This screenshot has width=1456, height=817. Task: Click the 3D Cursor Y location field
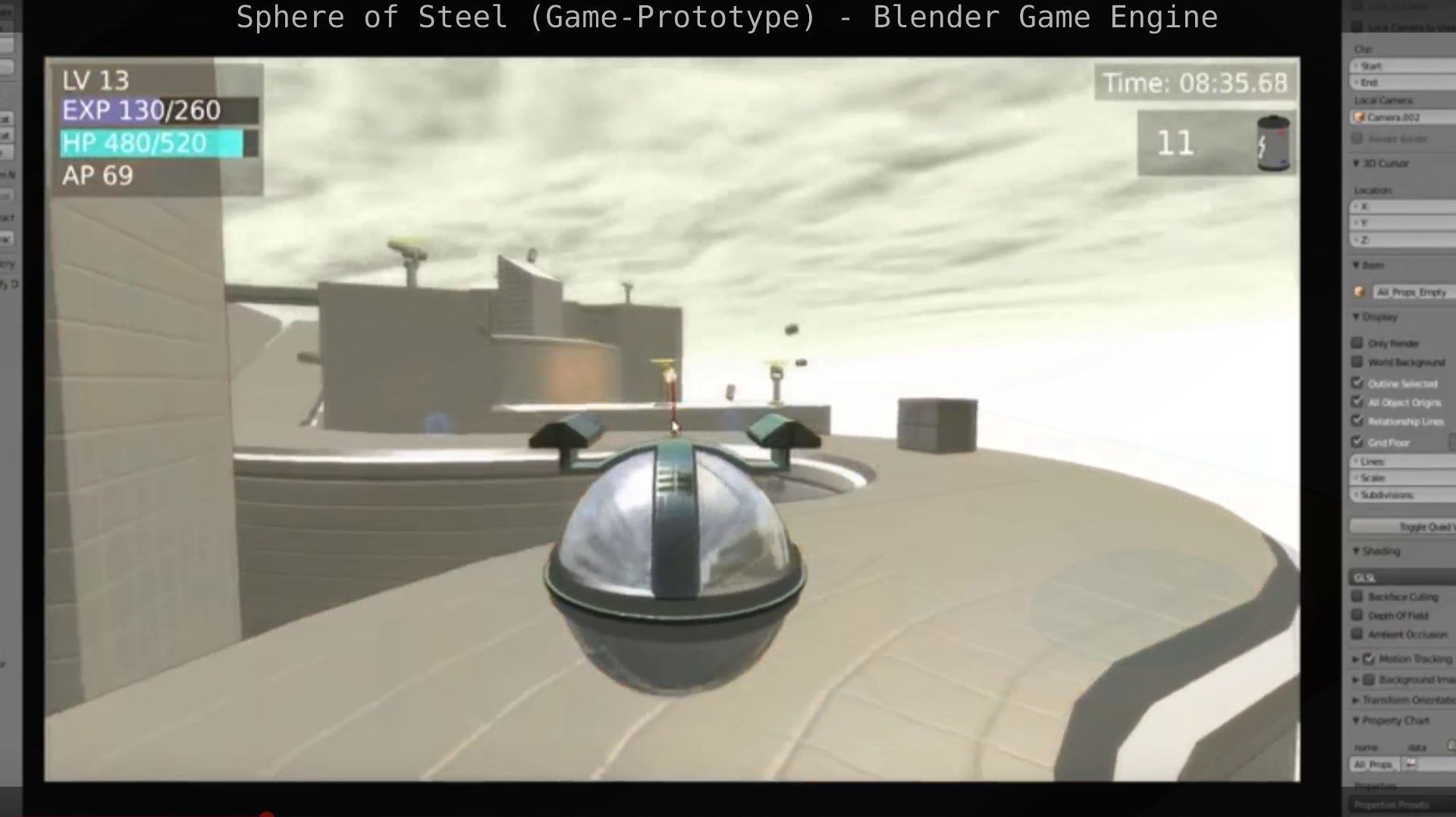[1403, 223]
